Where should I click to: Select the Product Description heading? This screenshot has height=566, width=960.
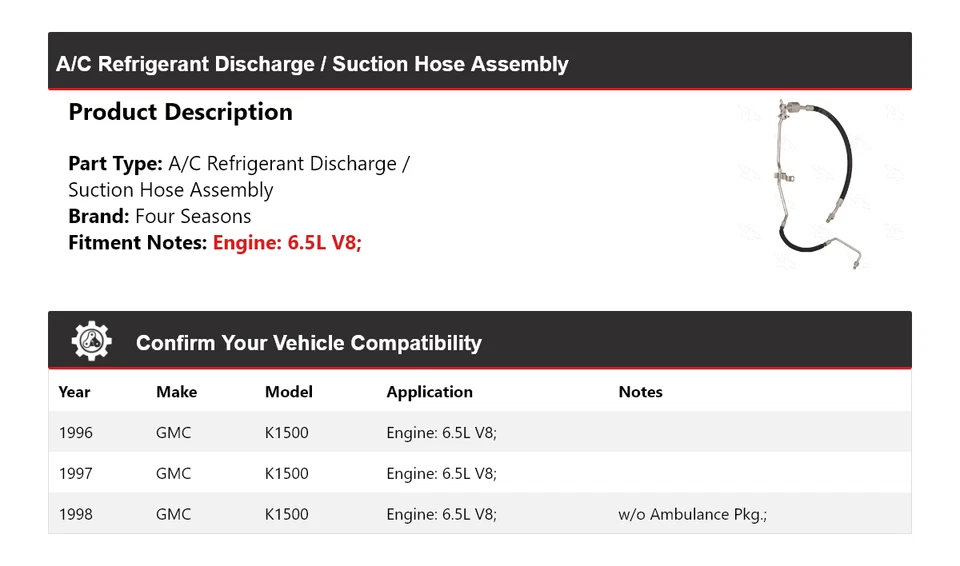click(180, 112)
